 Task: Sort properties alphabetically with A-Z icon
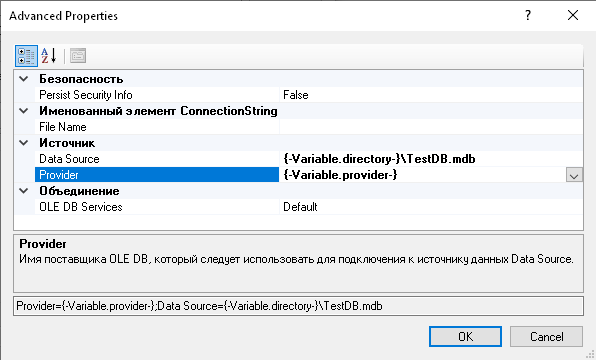click(49, 56)
